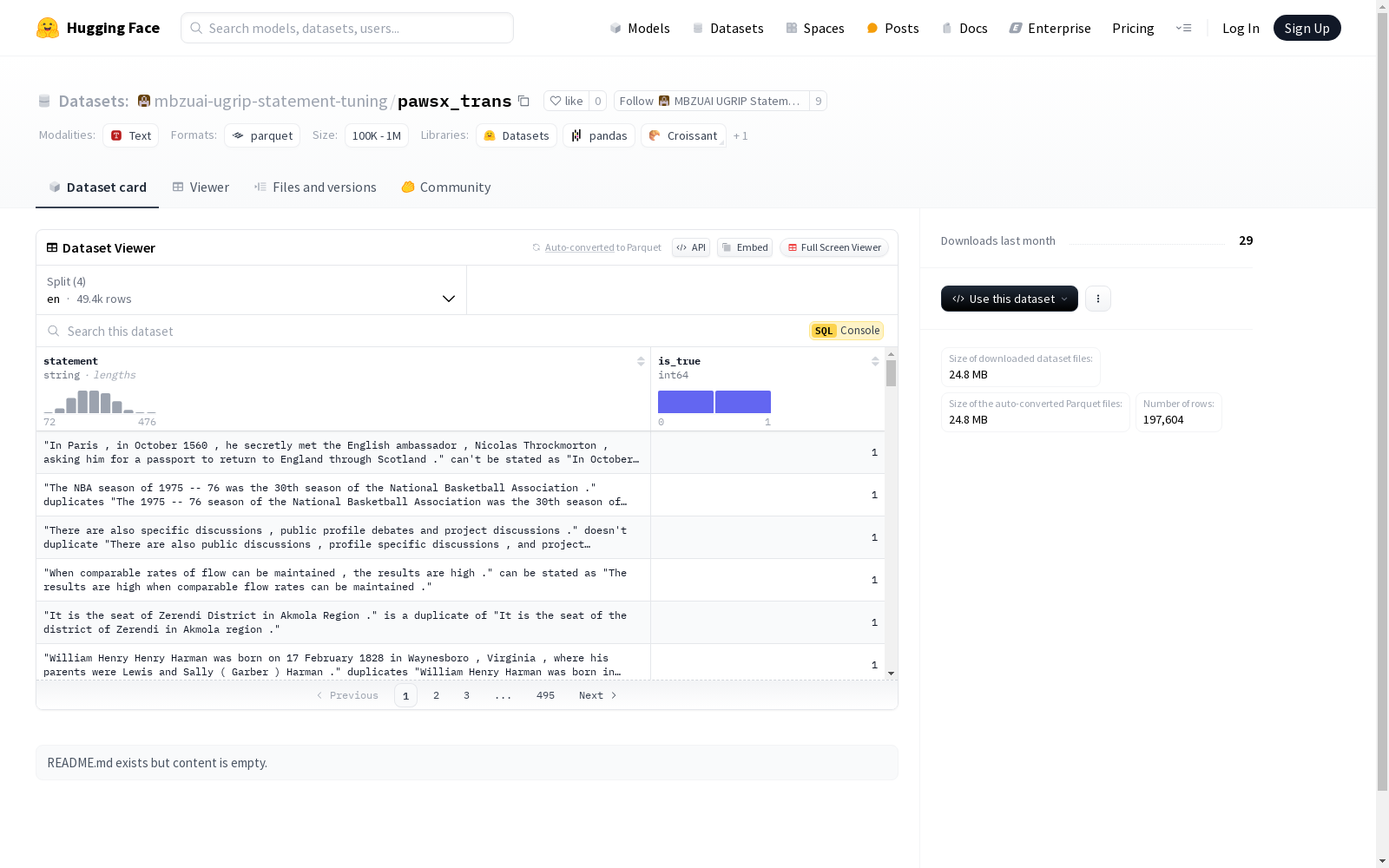Click the mbzuai-ugrip organization avatar
This screenshot has height=868, width=1389.
point(144,101)
